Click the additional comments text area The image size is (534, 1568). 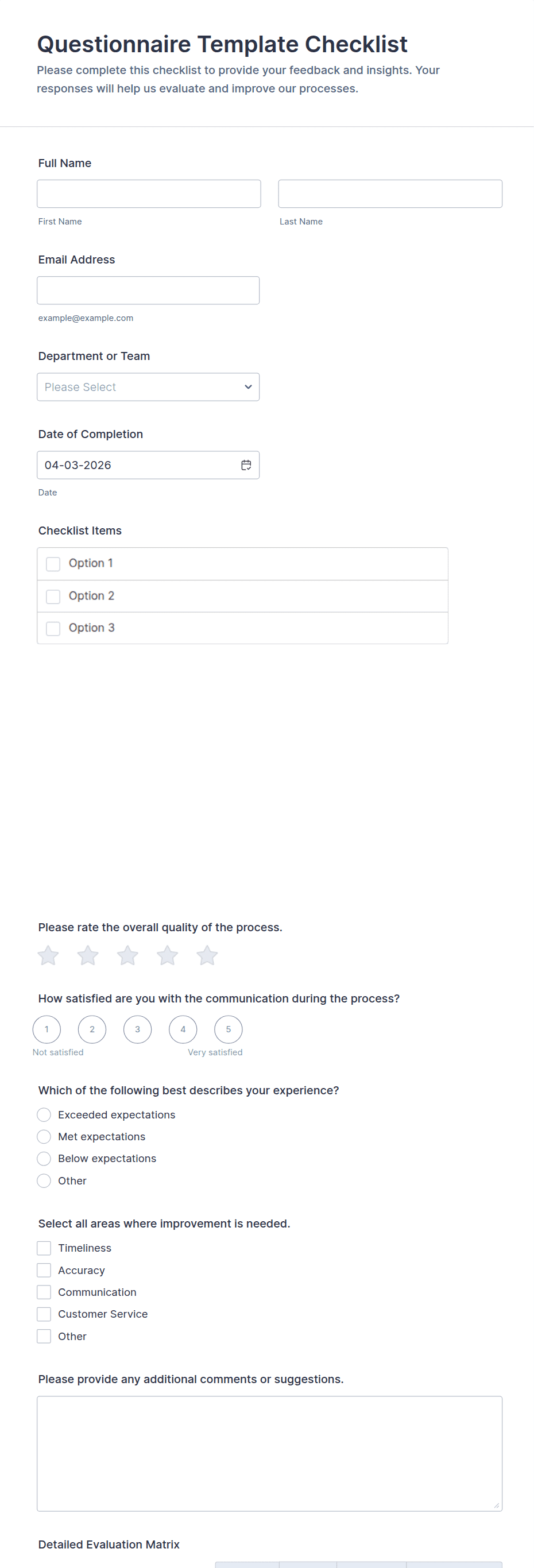269,1453
